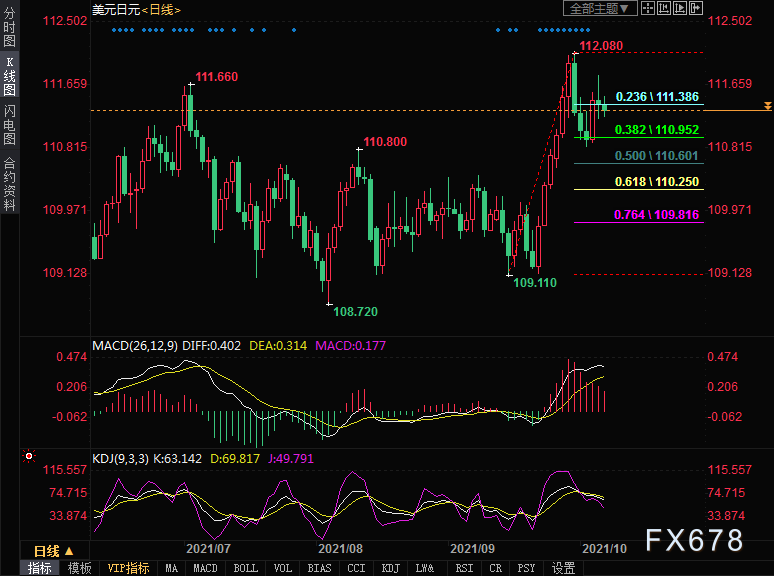Image resolution: width=774 pixels, height=576 pixels.
Task: Enable the VOL indicator
Action: [x=283, y=568]
